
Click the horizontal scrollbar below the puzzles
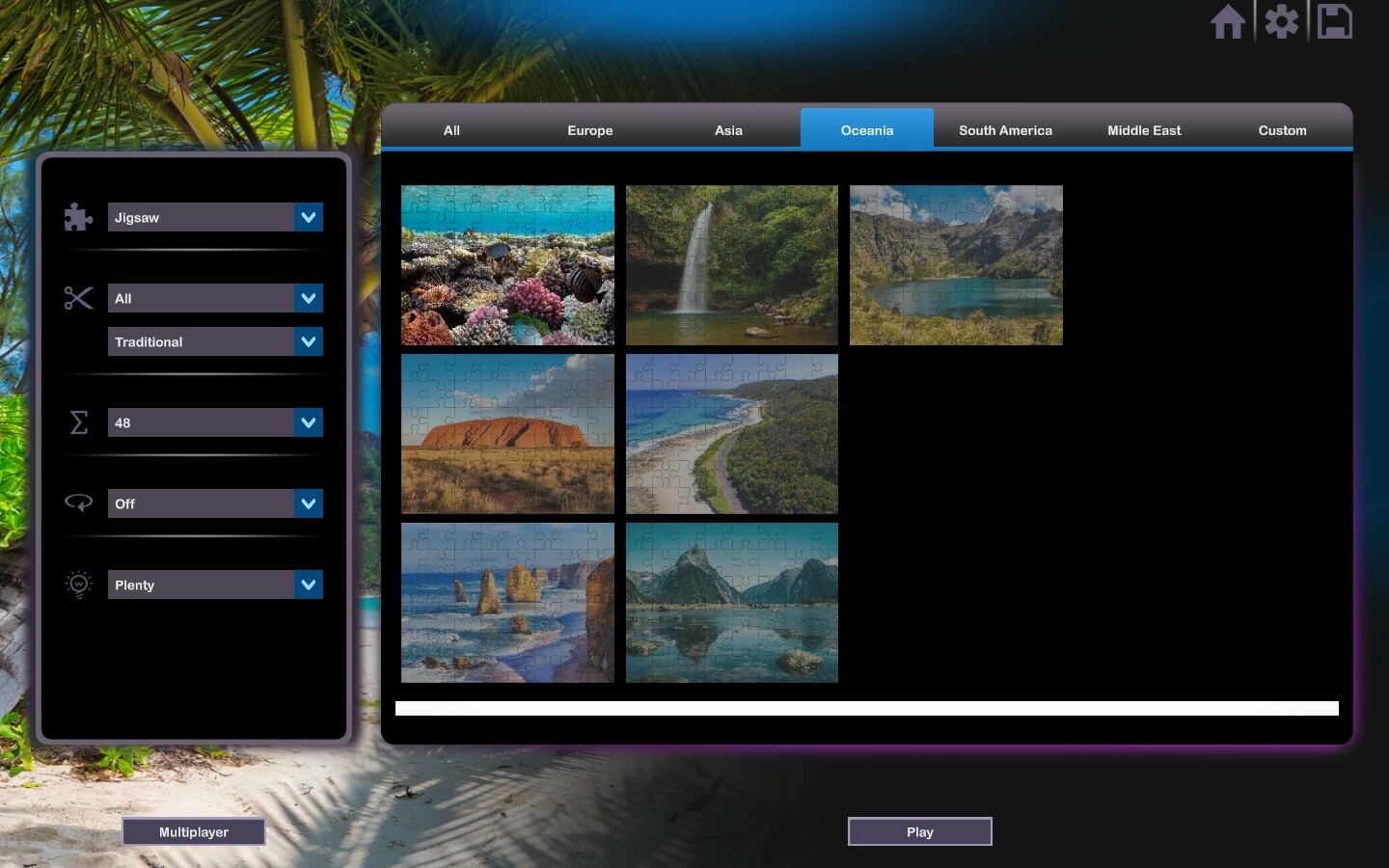point(866,708)
